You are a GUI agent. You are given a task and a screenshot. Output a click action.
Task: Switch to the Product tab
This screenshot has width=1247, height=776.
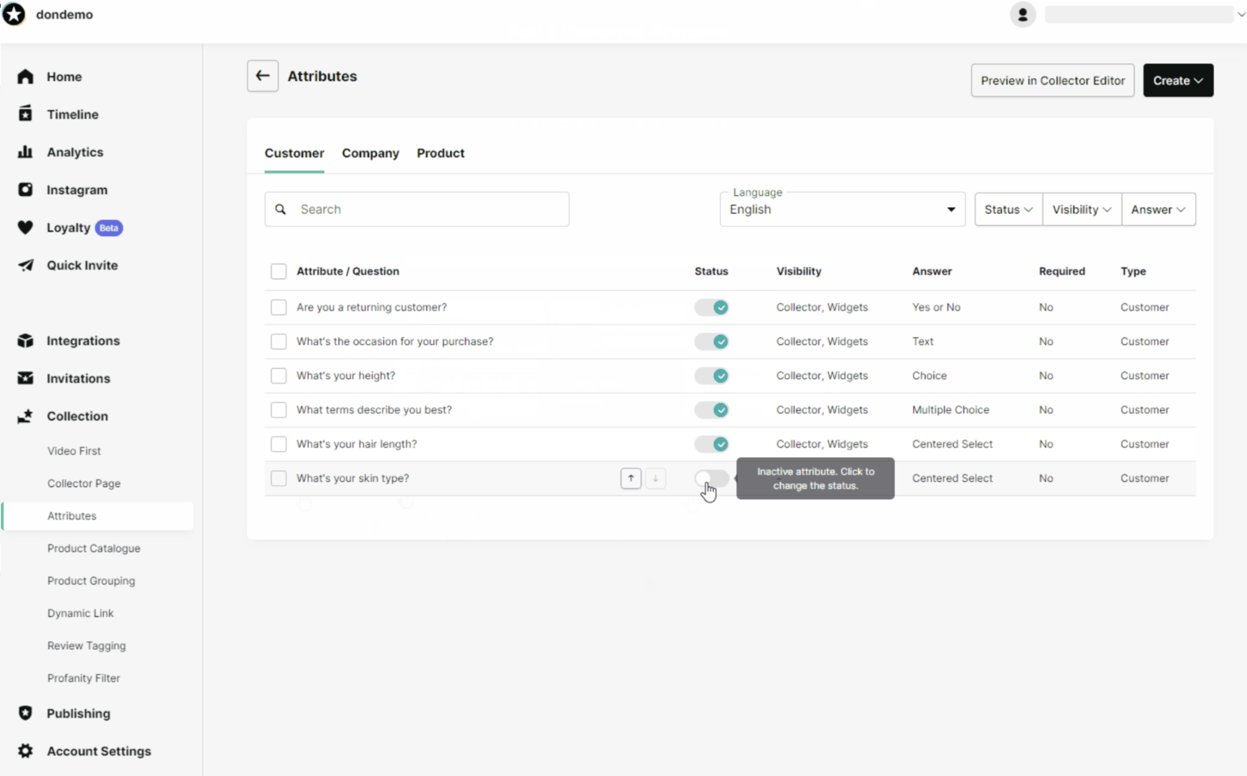pos(441,153)
